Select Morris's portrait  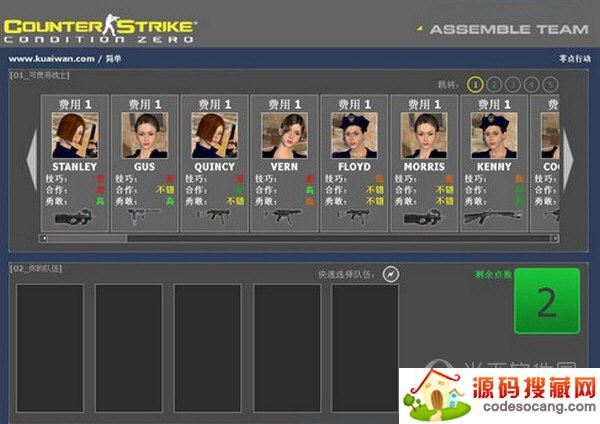point(424,135)
